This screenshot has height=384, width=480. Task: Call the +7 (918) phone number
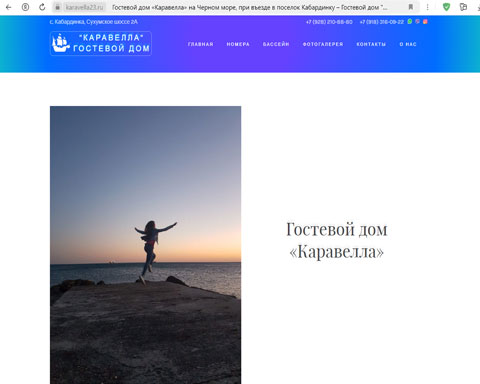pyautogui.click(x=382, y=22)
